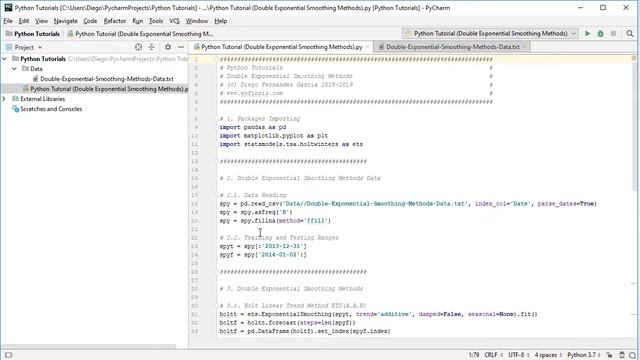Image resolution: width=640 pixels, height=360 pixels.
Task: Collapse all project tree nodes icon
Action: 151,47
